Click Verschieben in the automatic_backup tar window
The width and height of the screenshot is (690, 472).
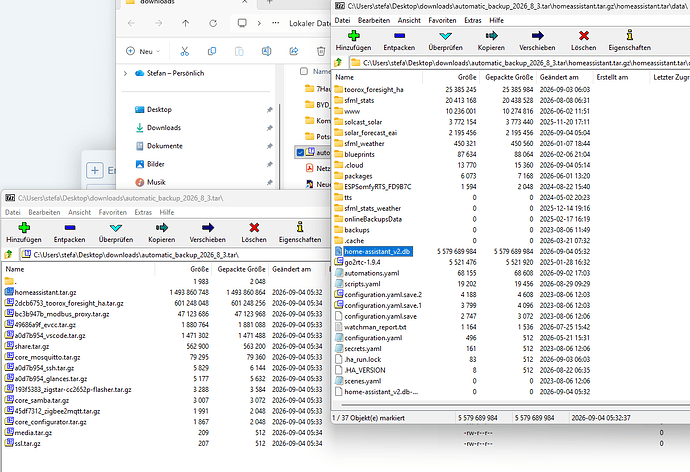[208, 232]
